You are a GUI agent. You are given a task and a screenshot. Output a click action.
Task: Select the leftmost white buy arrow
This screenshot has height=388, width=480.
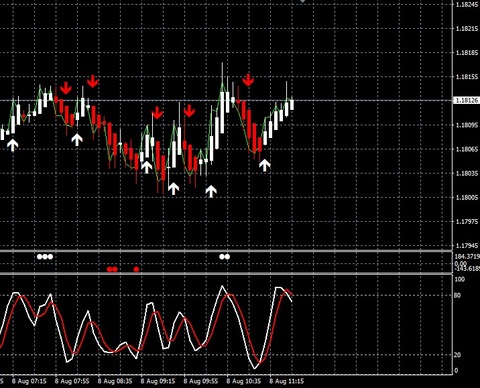click(x=12, y=145)
